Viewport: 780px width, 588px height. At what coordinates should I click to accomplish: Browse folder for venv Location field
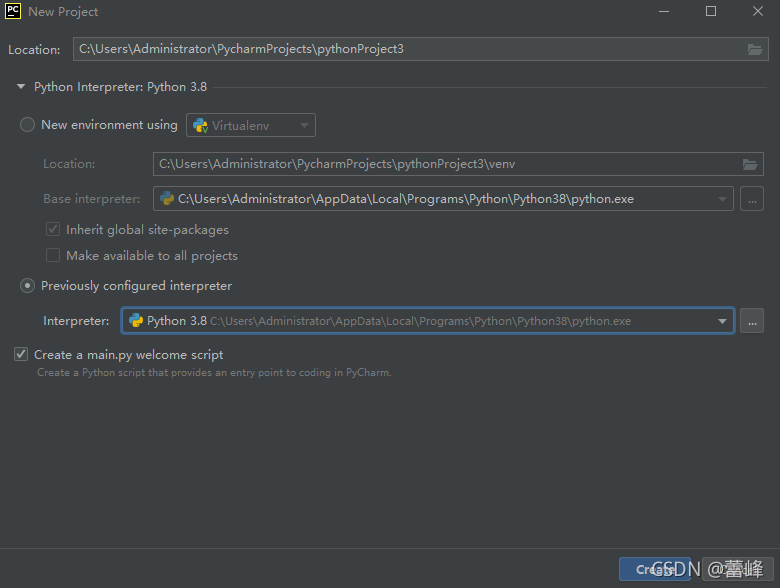point(750,164)
